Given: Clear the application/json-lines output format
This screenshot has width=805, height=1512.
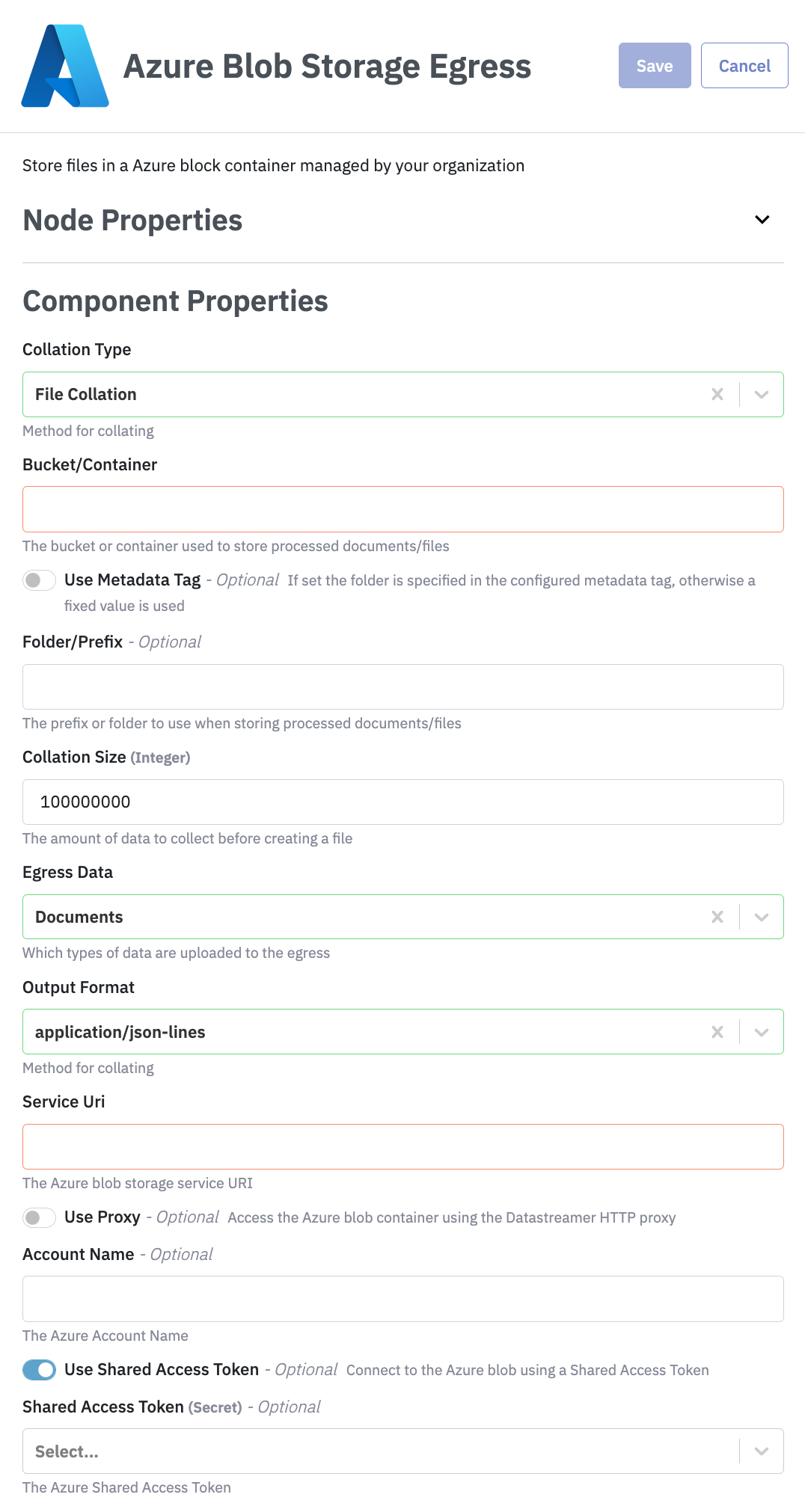Looking at the screenshot, I should (717, 1032).
